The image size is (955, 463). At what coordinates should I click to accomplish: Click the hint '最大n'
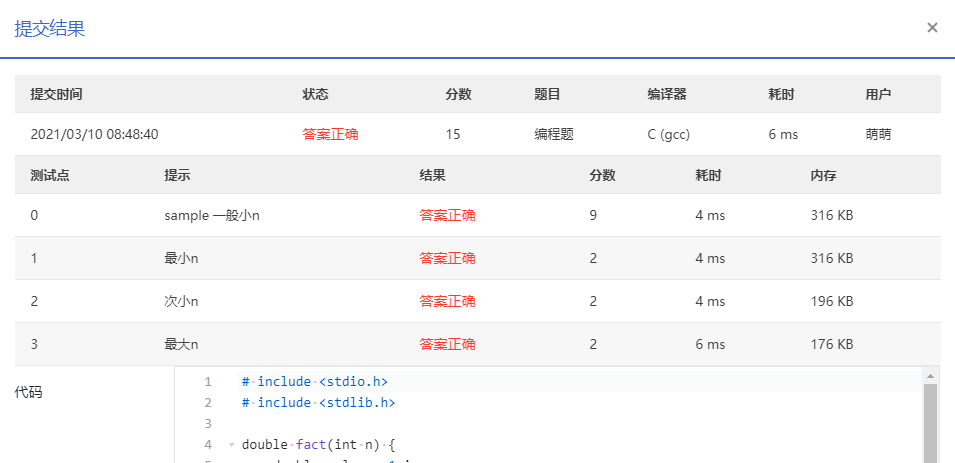click(x=181, y=345)
